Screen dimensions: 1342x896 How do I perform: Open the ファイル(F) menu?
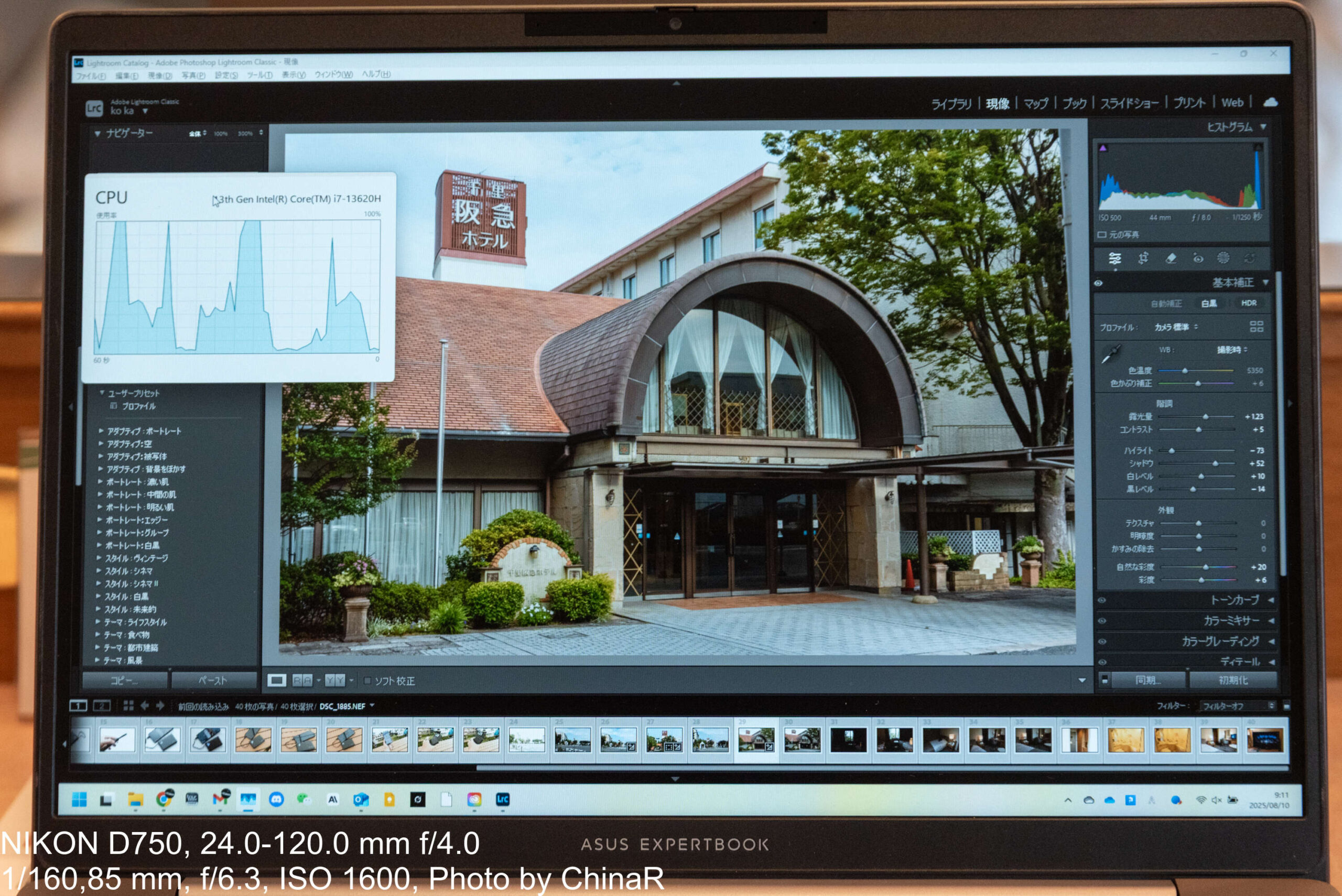(x=91, y=75)
